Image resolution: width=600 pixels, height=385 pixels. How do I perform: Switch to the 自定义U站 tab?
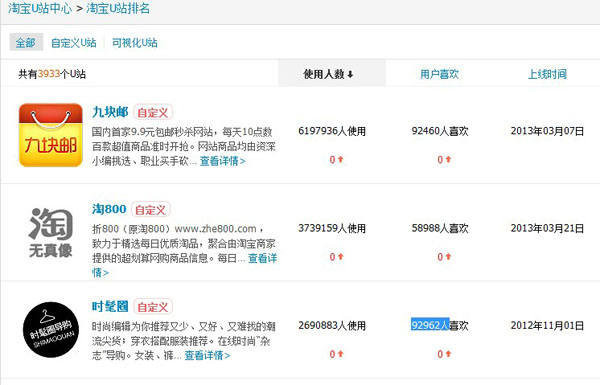[74, 42]
